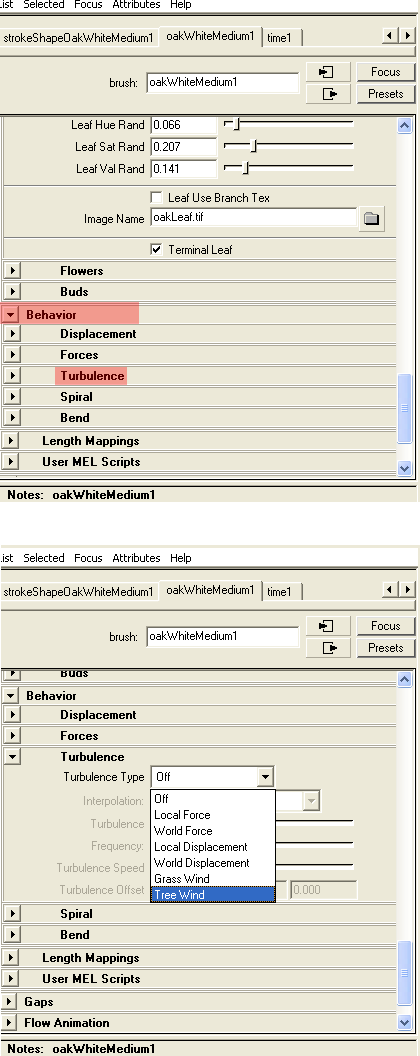
Task: Adjust the Leaf Sat Rand slider
Action: pyautogui.click(x=288, y=145)
